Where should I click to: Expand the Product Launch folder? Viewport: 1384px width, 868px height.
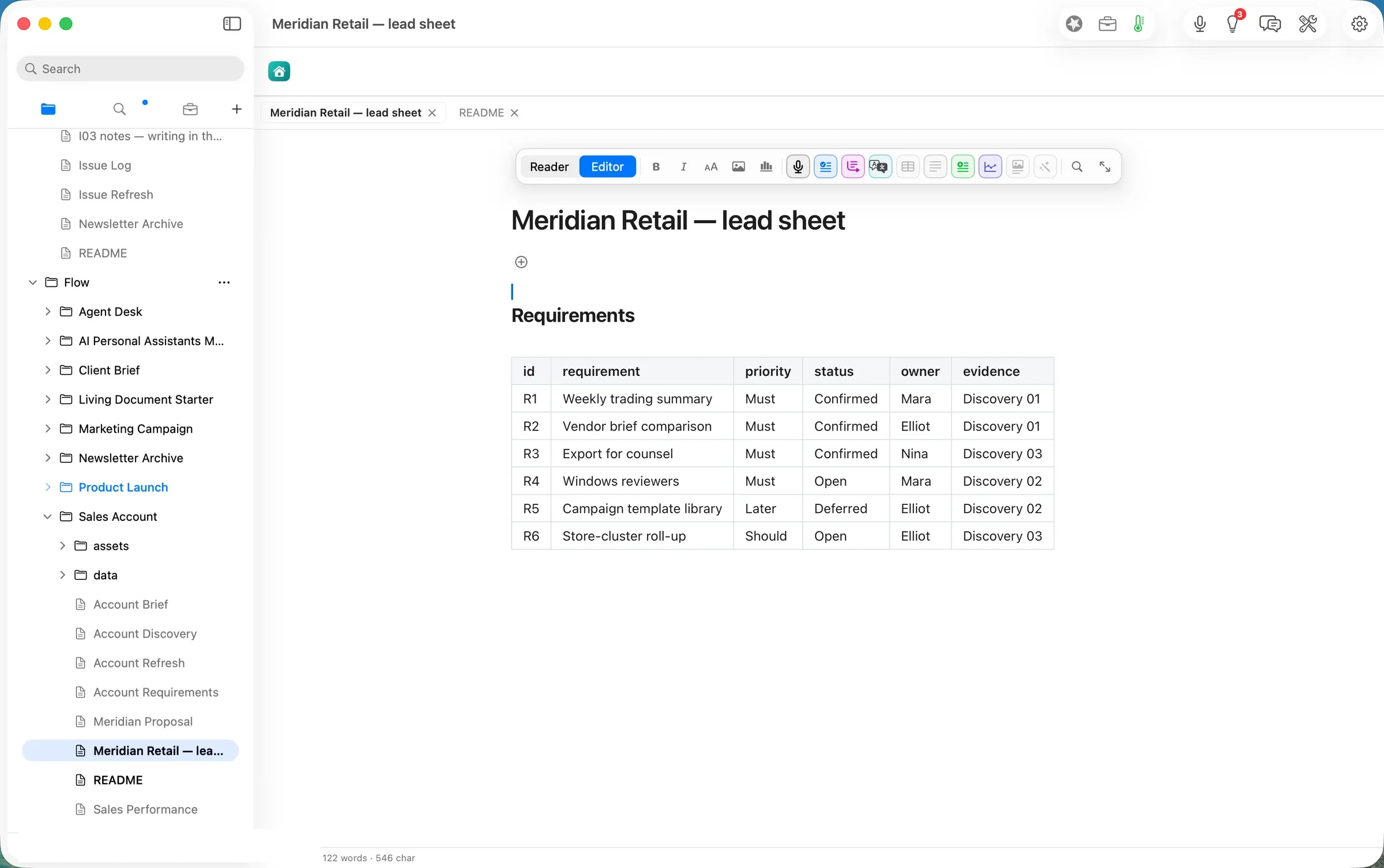pyautogui.click(x=48, y=487)
